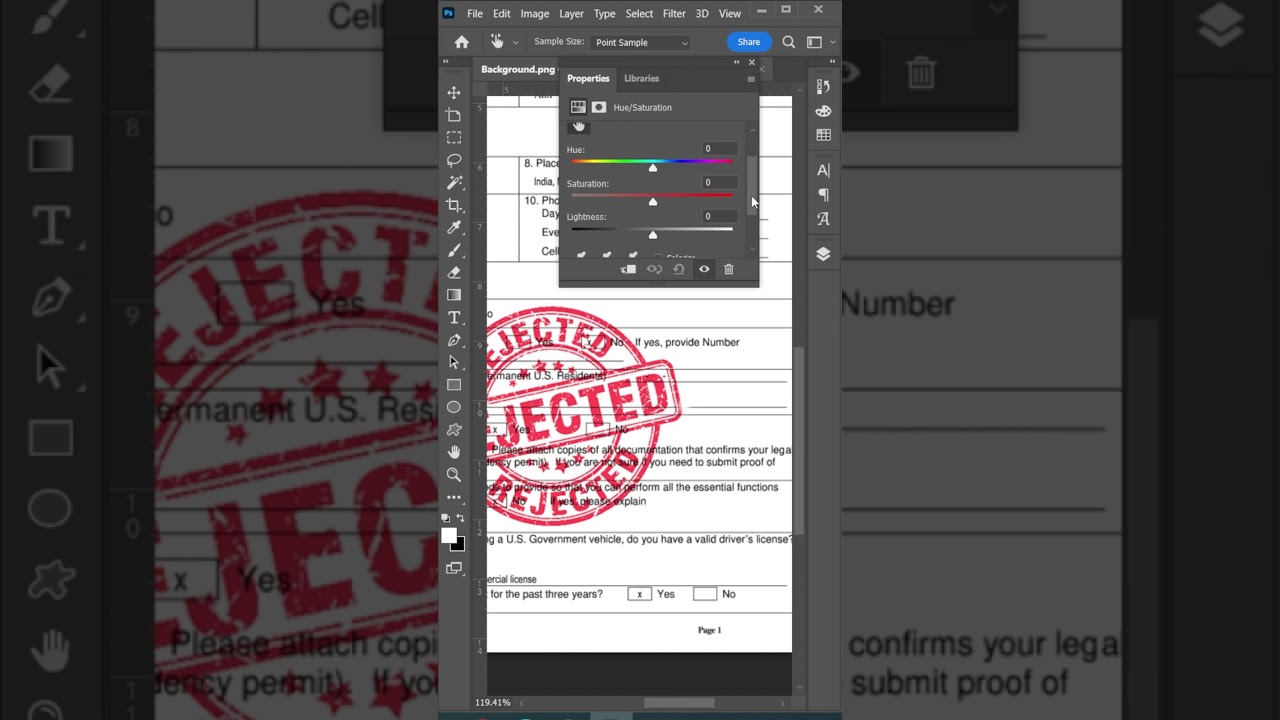
Task: Open the Character panel icon
Action: [x=823, y=170]
